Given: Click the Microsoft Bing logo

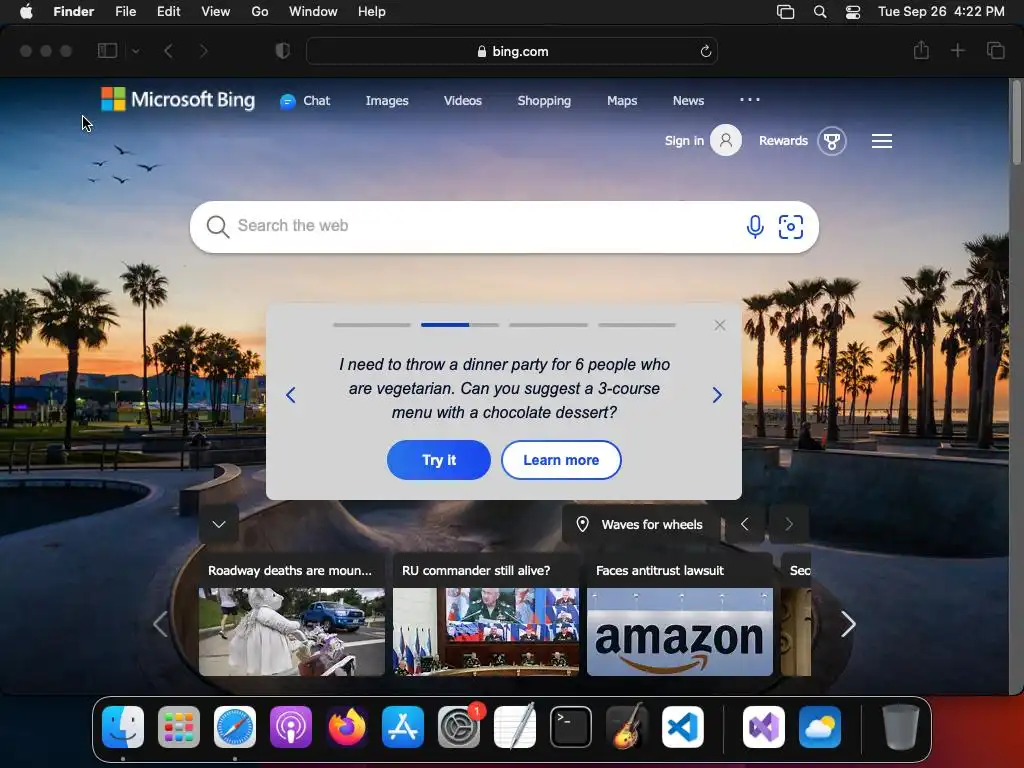Looking at the screenshot, I should (x=178, y=100).
